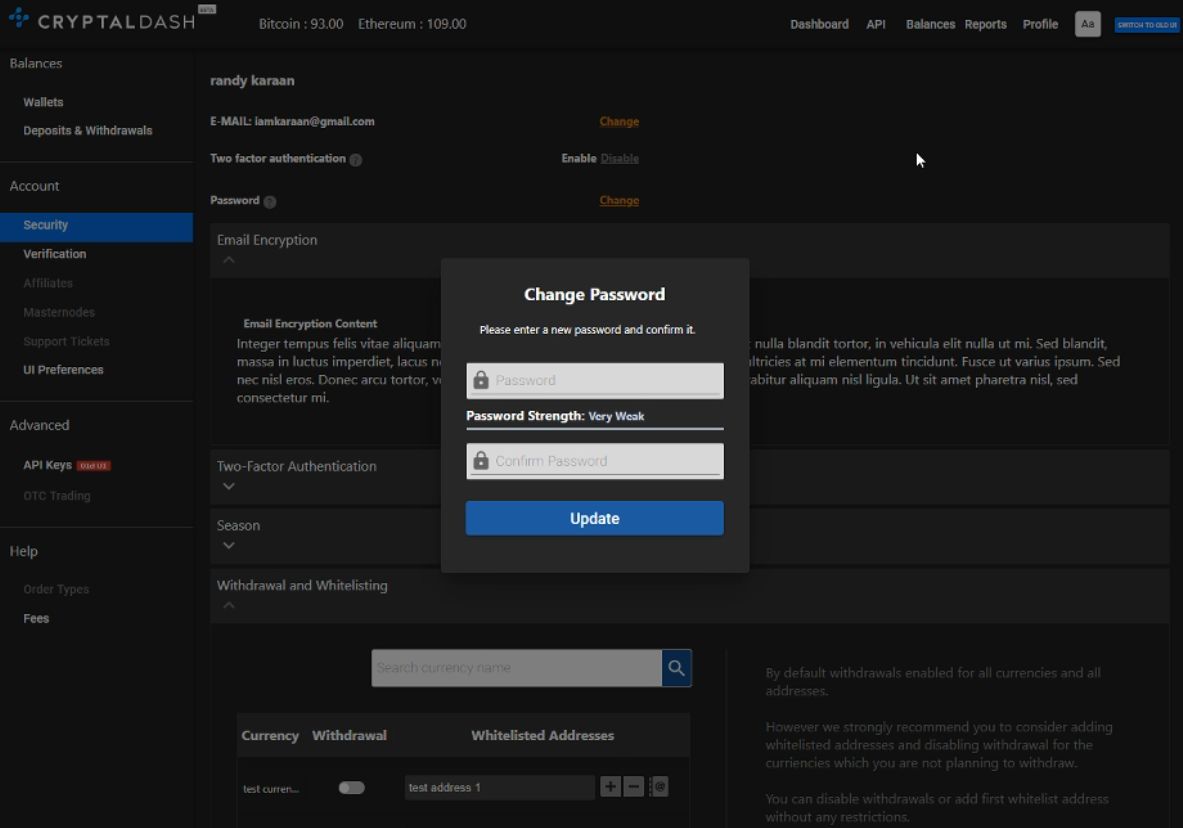
Task: Click help icon next to Password label
Action: 270,201
